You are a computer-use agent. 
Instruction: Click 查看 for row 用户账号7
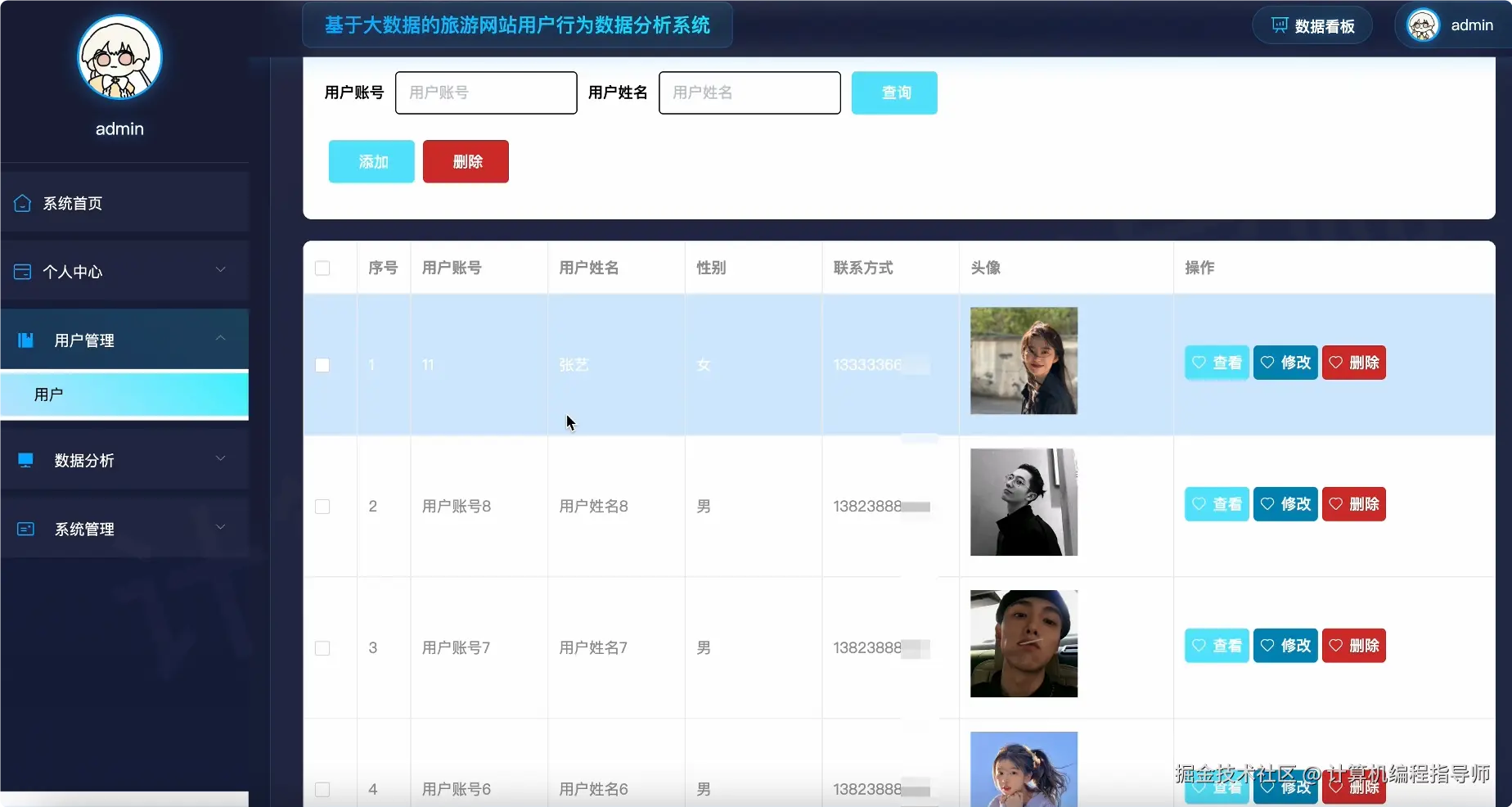pos(1217,646)
